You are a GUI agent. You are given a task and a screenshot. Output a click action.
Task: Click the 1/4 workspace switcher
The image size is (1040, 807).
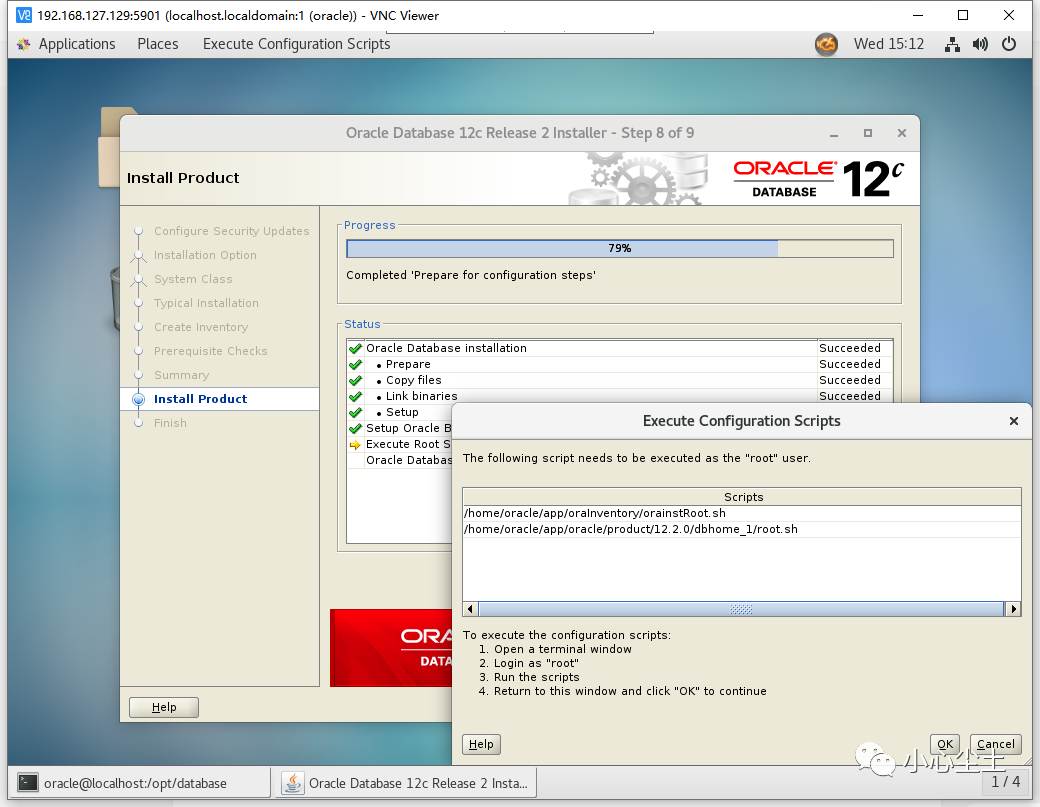pyautogui.click(x=1006, y=781)
